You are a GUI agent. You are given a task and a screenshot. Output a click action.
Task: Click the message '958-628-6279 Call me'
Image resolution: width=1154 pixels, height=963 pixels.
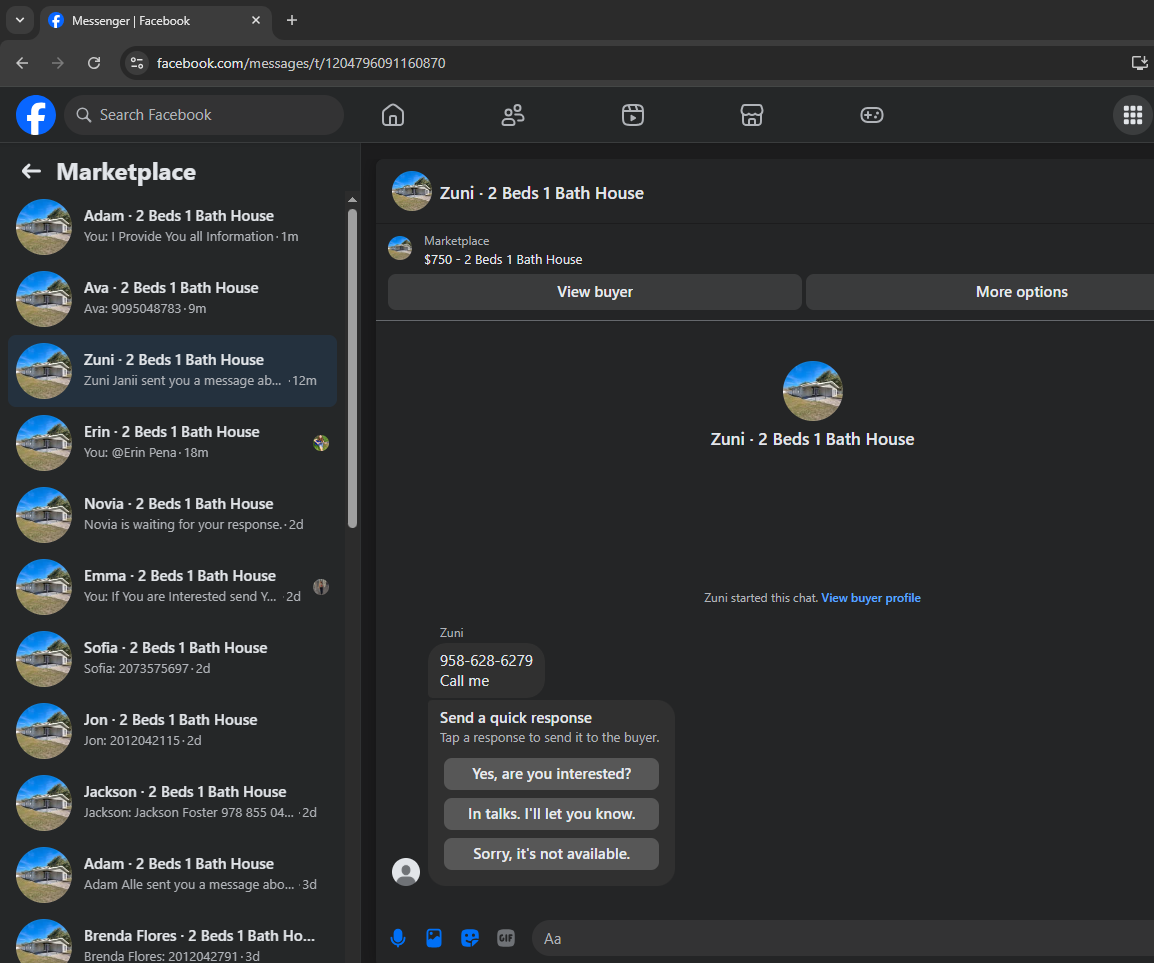click(x=486, y=670)
